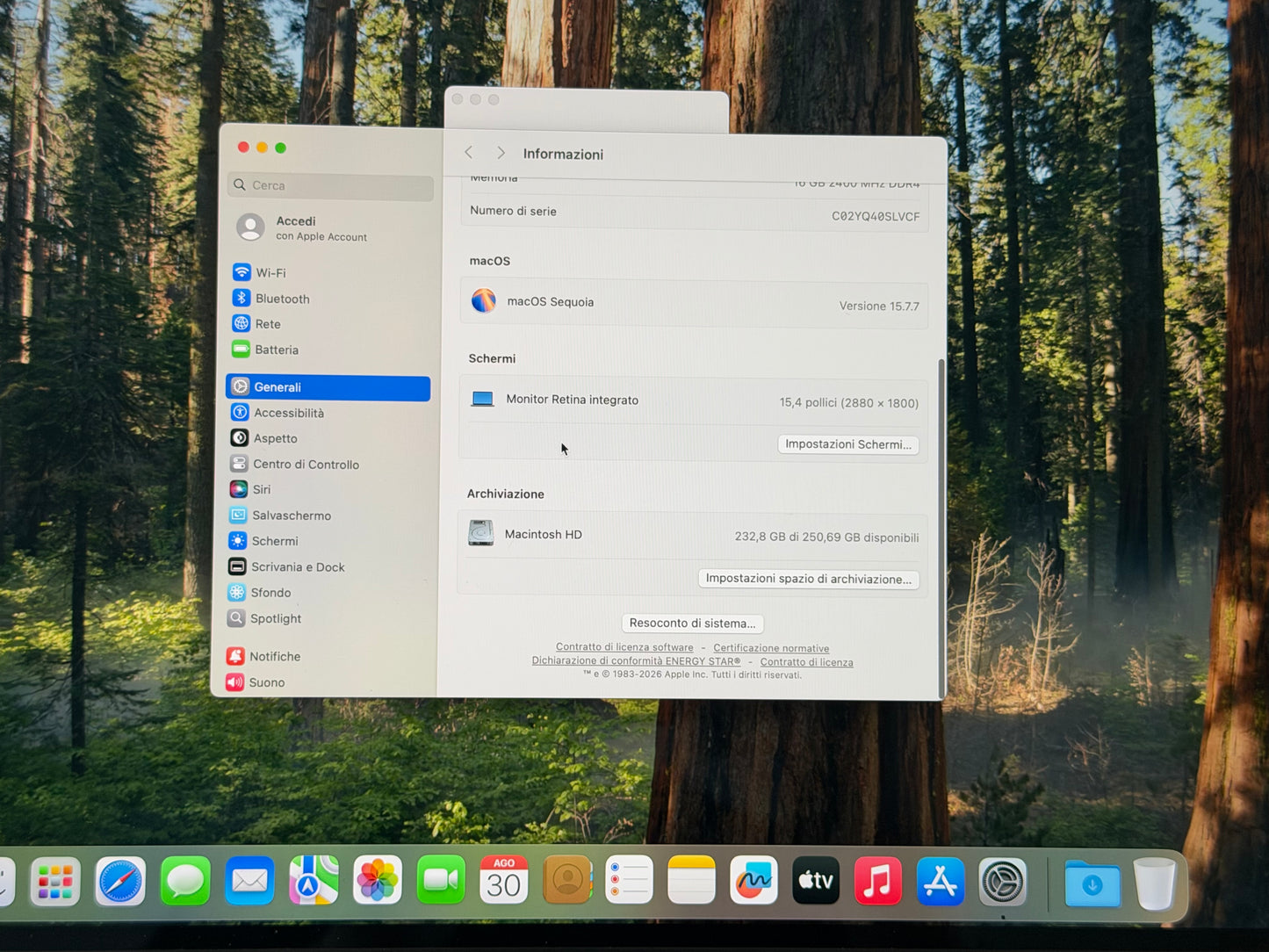1269x952 pixels.
Task: Click 232,8 GB di 250,69 GB disponibili
Action: pos(826,537)
